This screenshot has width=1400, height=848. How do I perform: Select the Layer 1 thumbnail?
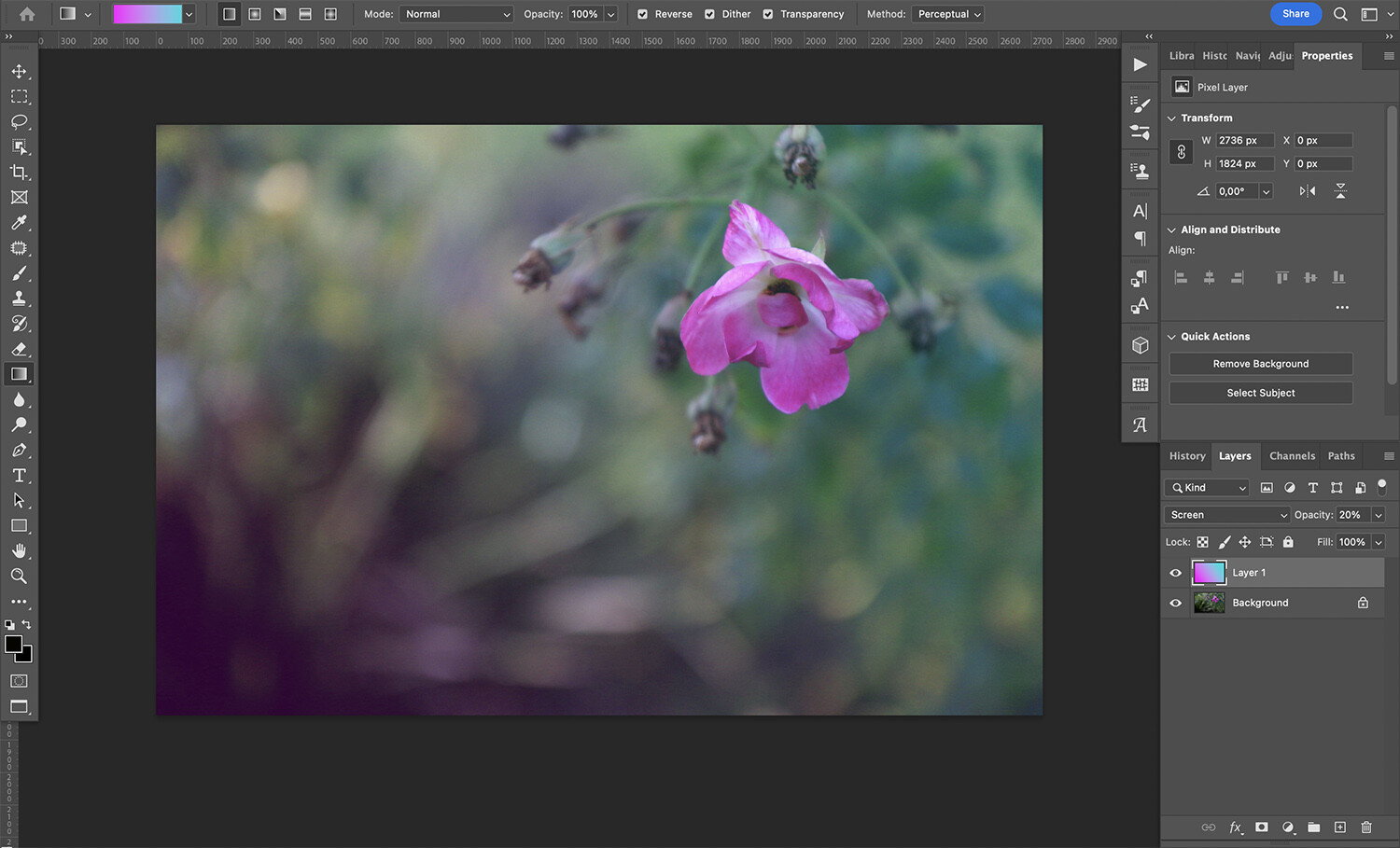[1209, 572]
